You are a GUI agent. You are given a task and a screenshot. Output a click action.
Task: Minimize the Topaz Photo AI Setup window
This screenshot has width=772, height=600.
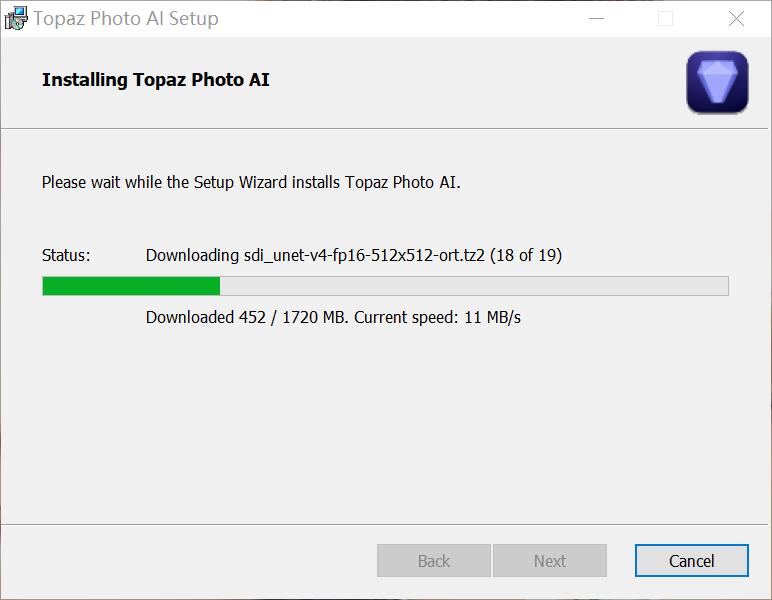[596, 19]
